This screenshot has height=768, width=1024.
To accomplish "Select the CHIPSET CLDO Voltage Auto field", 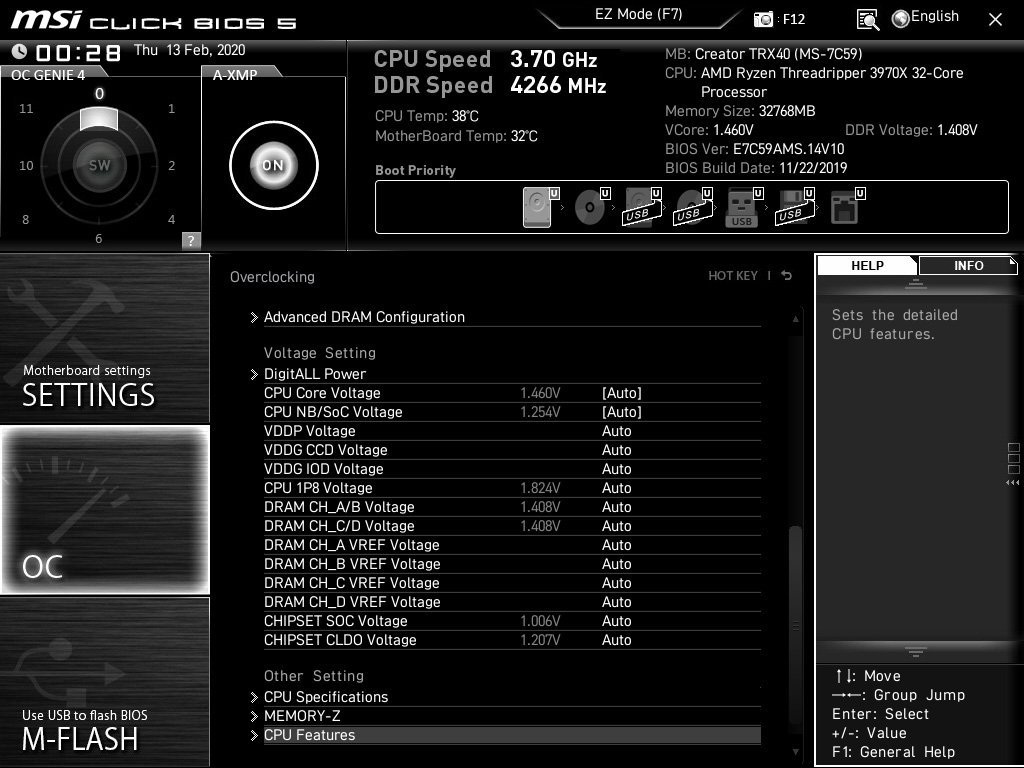I will [x=616, y=640].
